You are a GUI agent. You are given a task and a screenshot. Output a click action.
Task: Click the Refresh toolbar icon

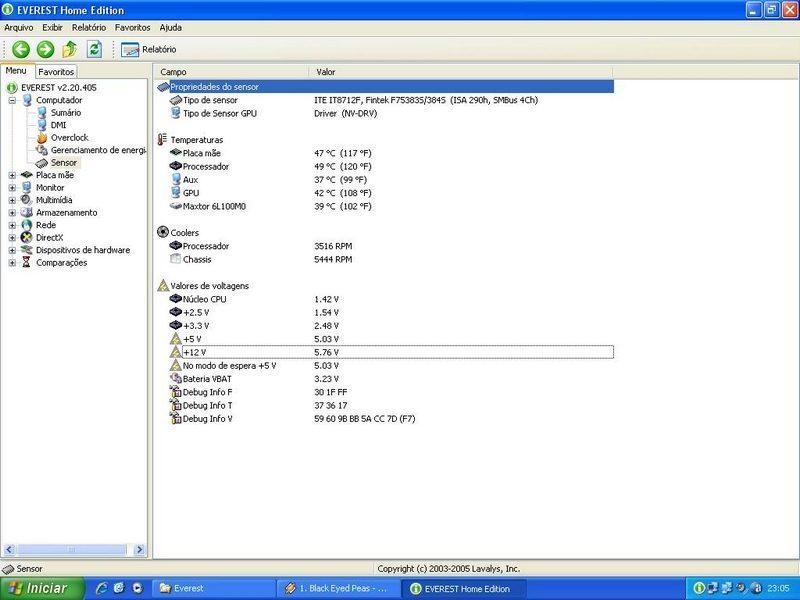[x=94, y=49]
